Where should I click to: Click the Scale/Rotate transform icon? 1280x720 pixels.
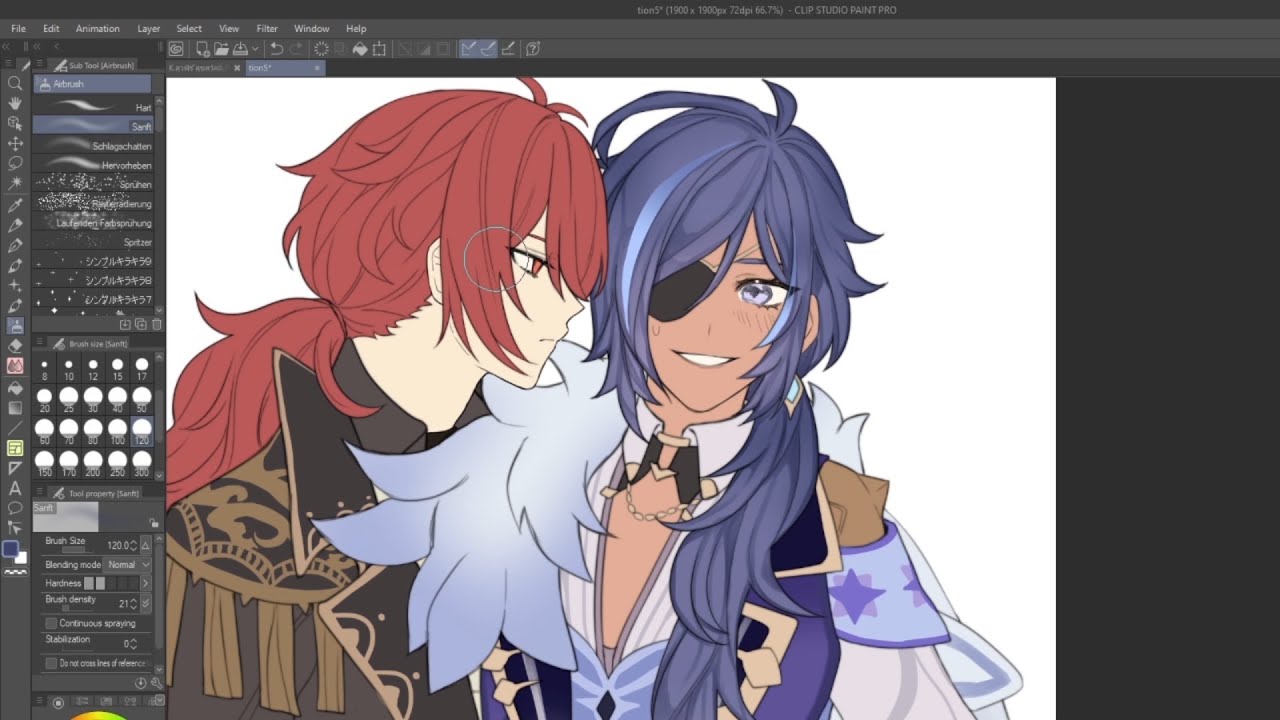[379, 48]
